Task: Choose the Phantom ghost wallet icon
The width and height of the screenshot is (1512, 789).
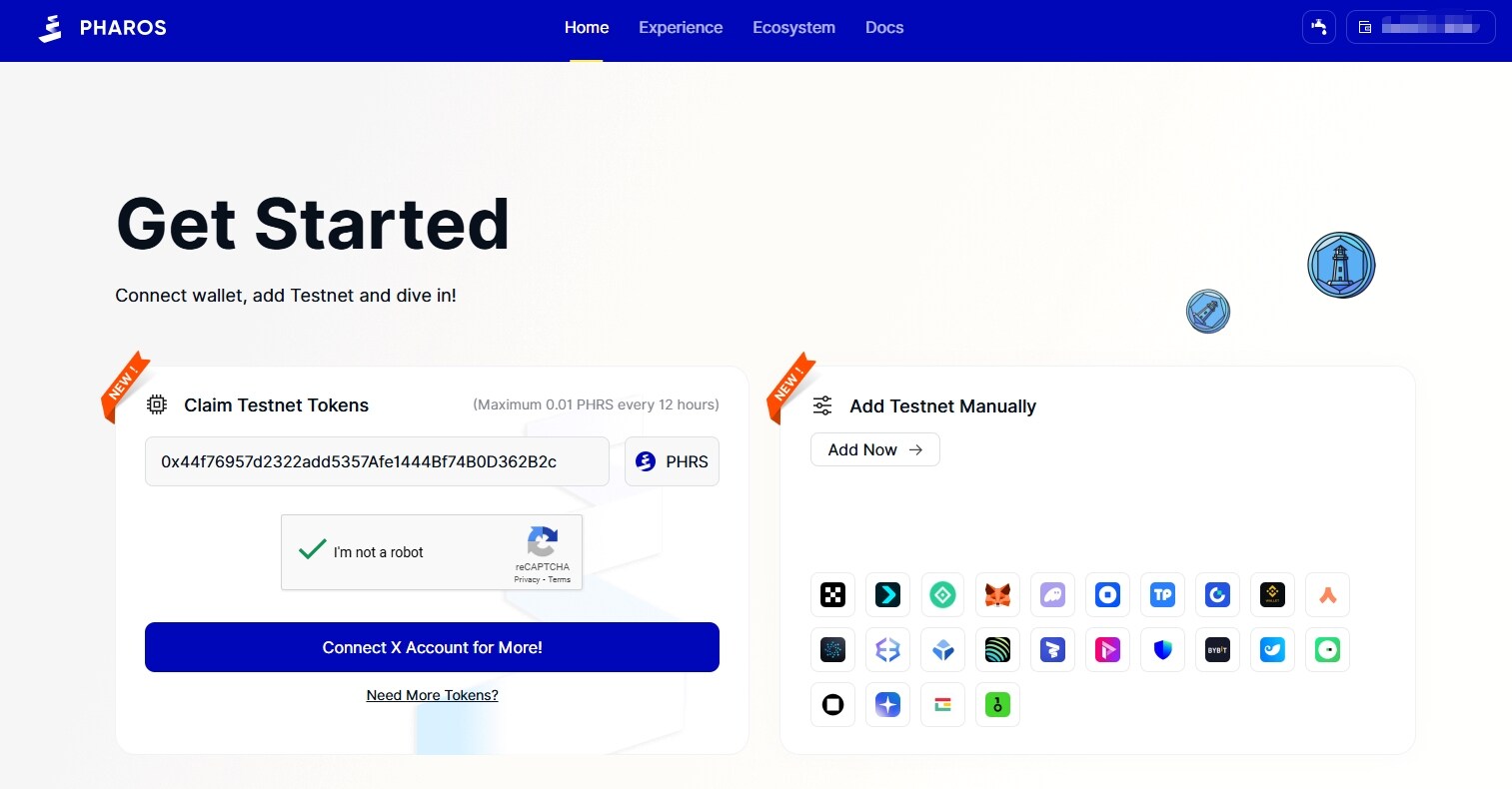Action: (x=1052, y=595)
